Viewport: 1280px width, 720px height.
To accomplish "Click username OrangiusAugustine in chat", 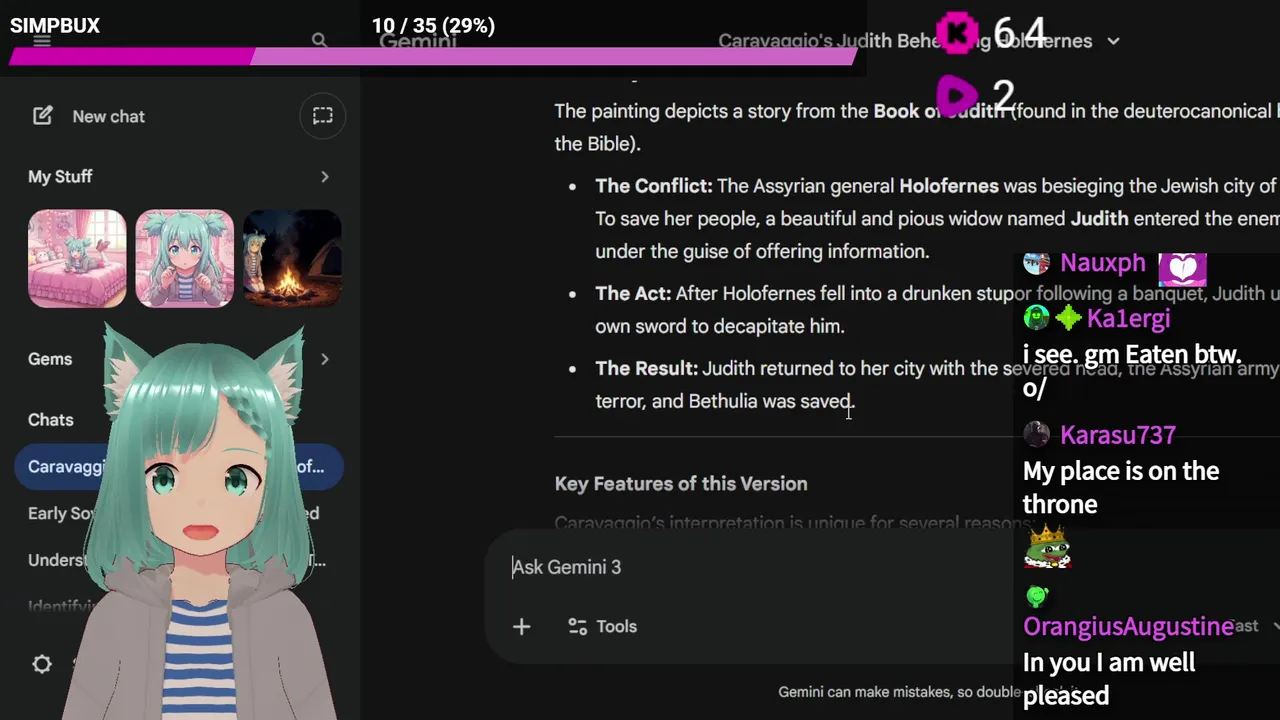I will pyautogui.click(x=1128, y=627).
